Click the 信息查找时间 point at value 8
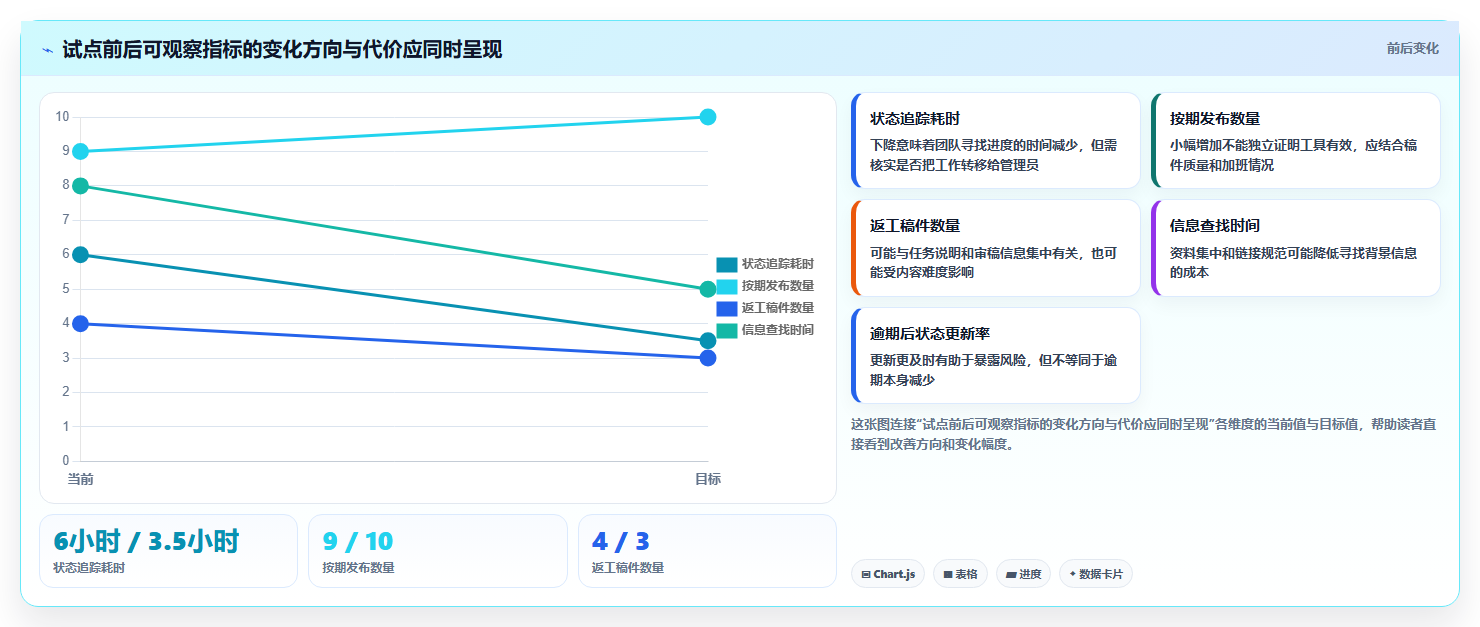Image resolution: width=1480 pixels, height=627 pixels. (81, 186)
